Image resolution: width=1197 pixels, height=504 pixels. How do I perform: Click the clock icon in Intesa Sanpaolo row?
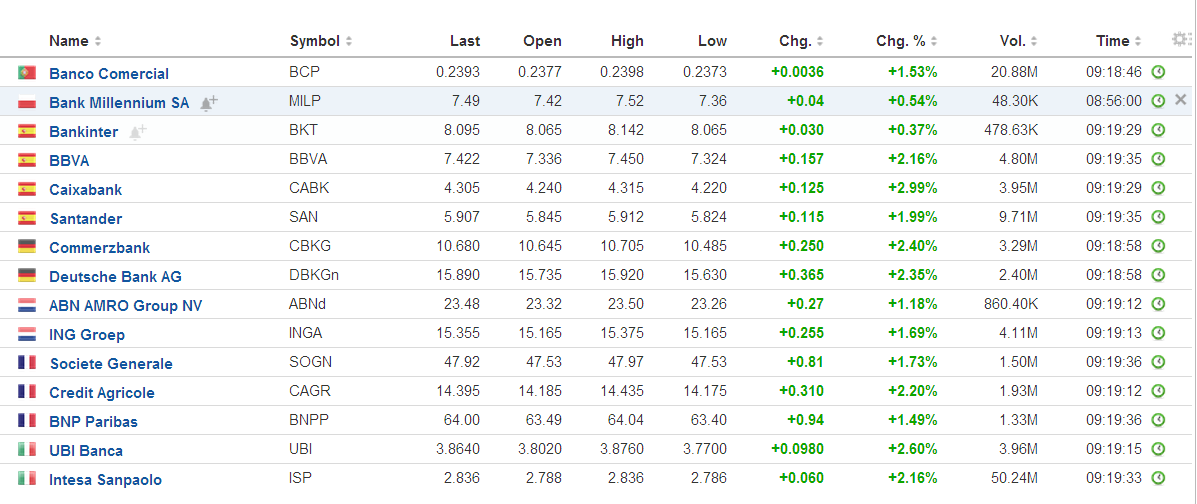coord(1158,478)
